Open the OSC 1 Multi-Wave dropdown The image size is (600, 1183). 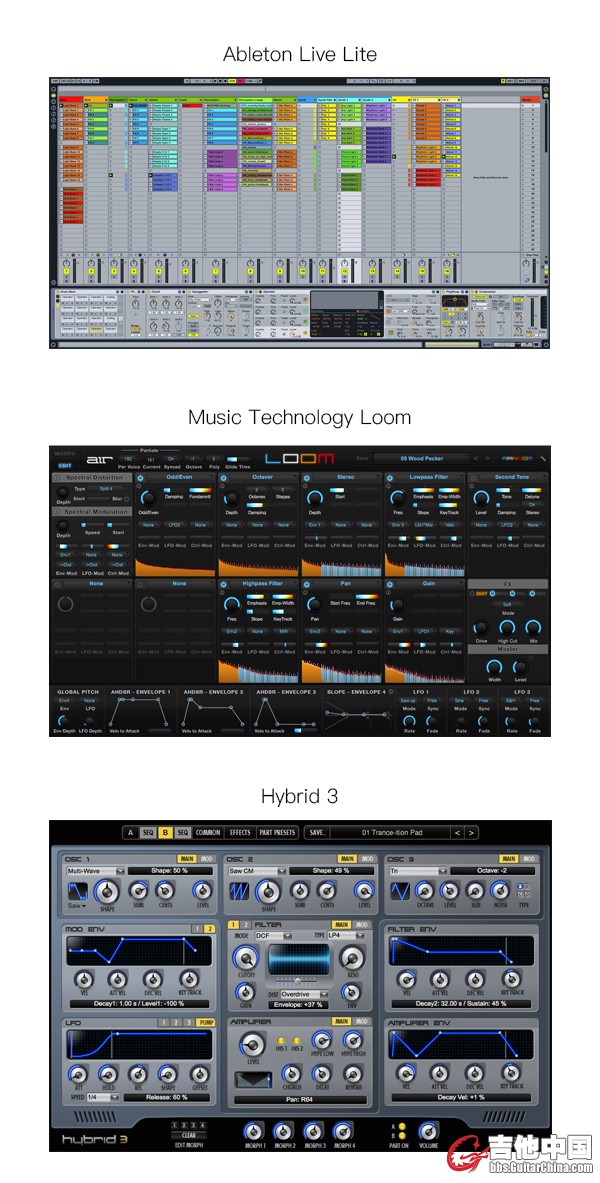[94, 871]
